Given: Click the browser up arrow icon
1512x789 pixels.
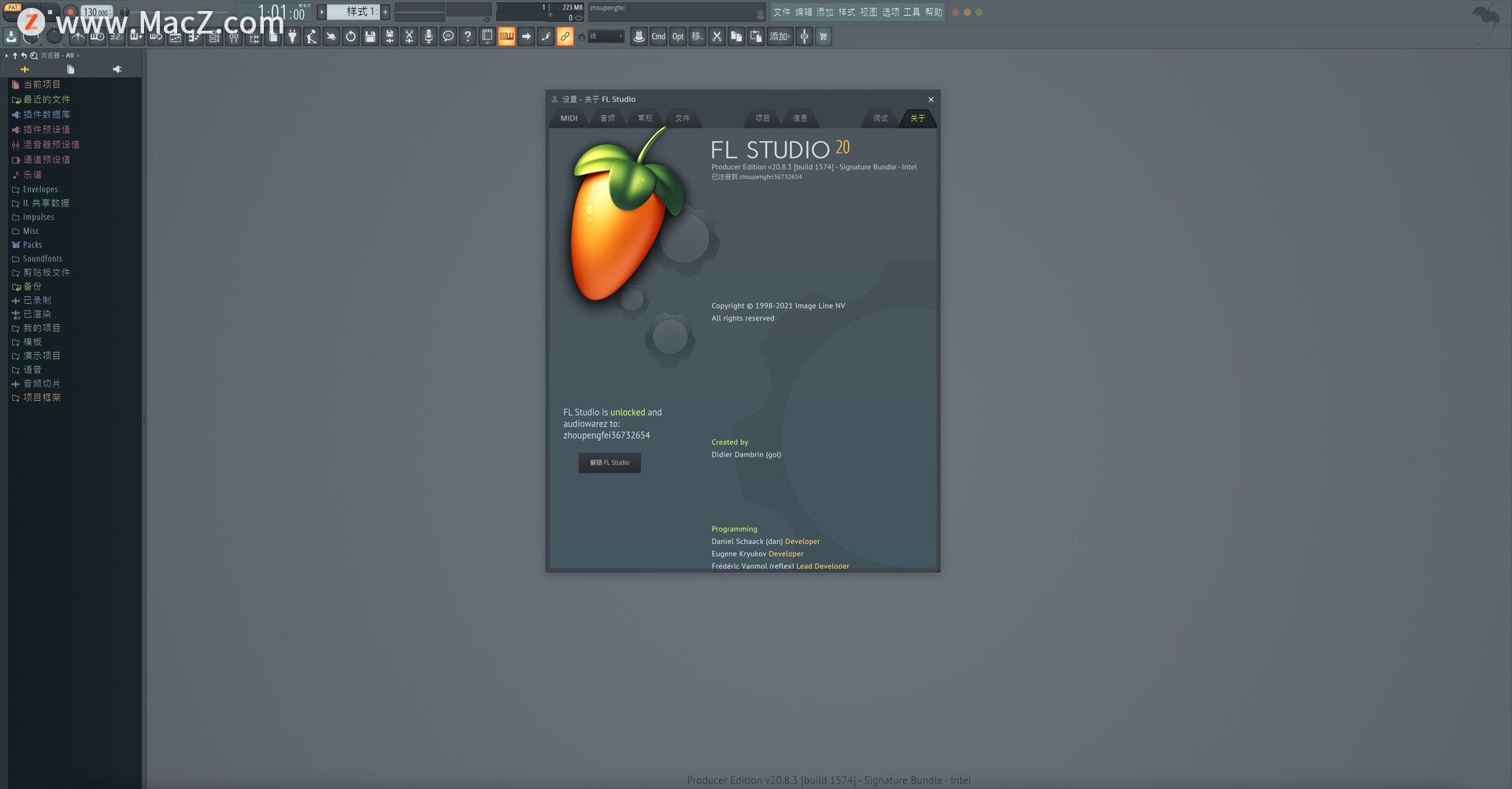Looking at the screenshot, I should point(15,55).
